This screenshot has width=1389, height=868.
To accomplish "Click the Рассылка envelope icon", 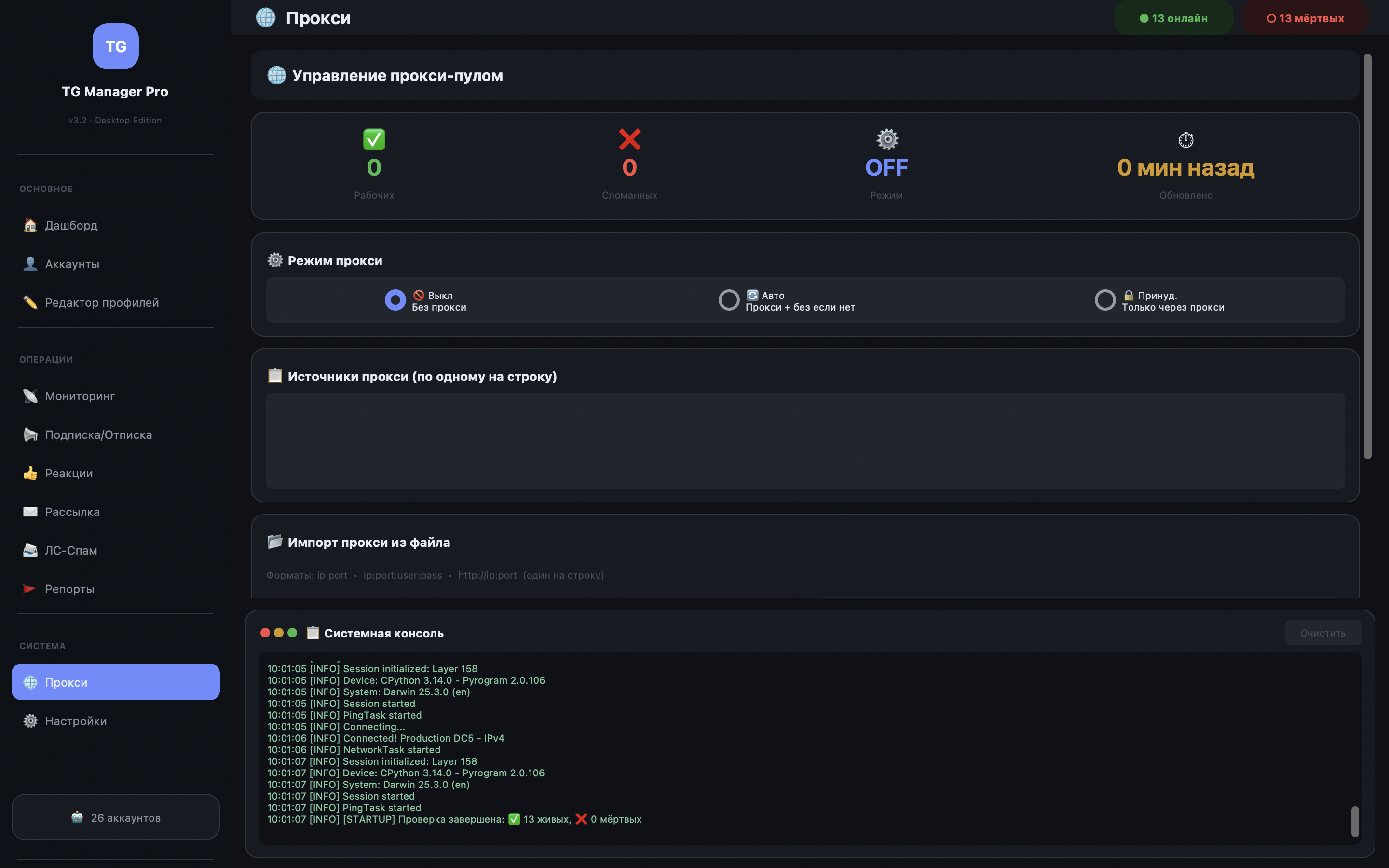I will 30,512.
